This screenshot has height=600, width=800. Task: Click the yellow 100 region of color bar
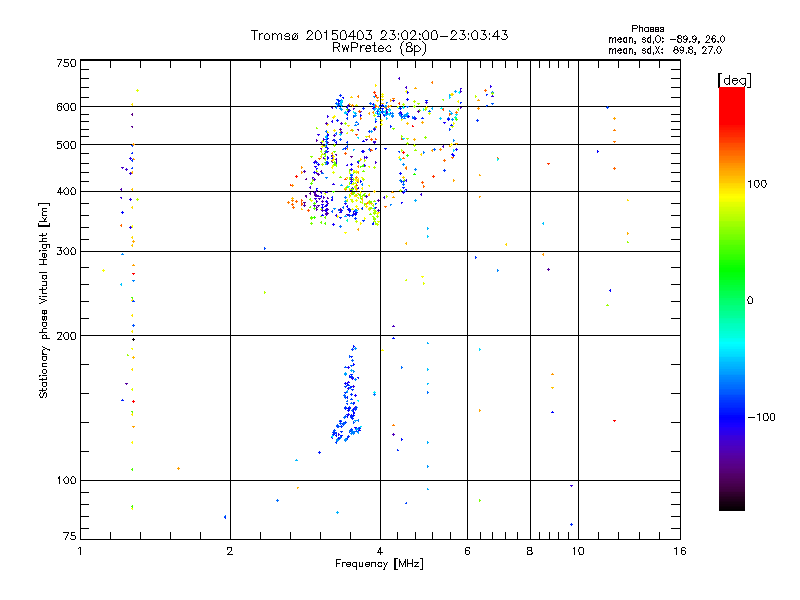(732, 184)
